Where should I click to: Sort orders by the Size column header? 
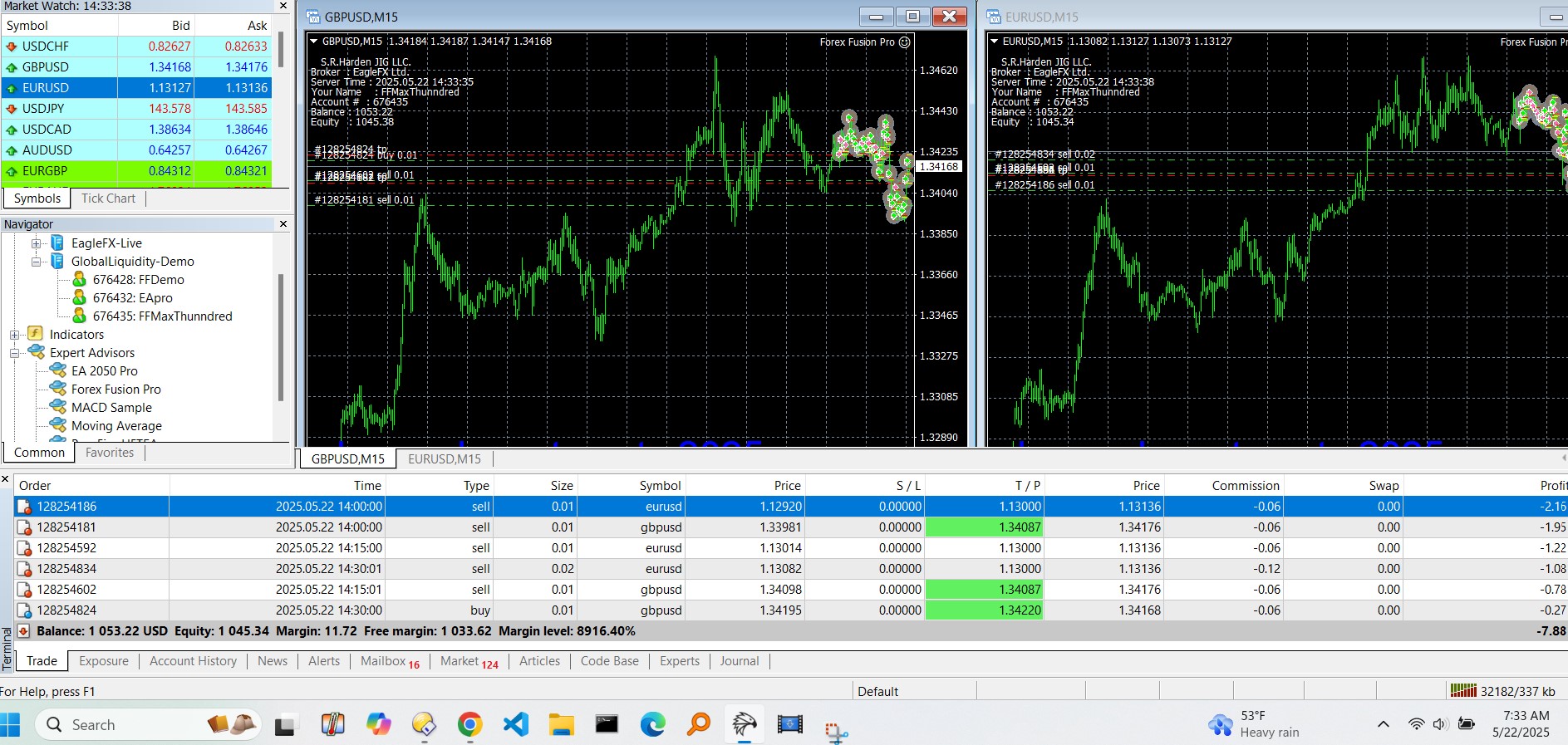tap(534, 486)
